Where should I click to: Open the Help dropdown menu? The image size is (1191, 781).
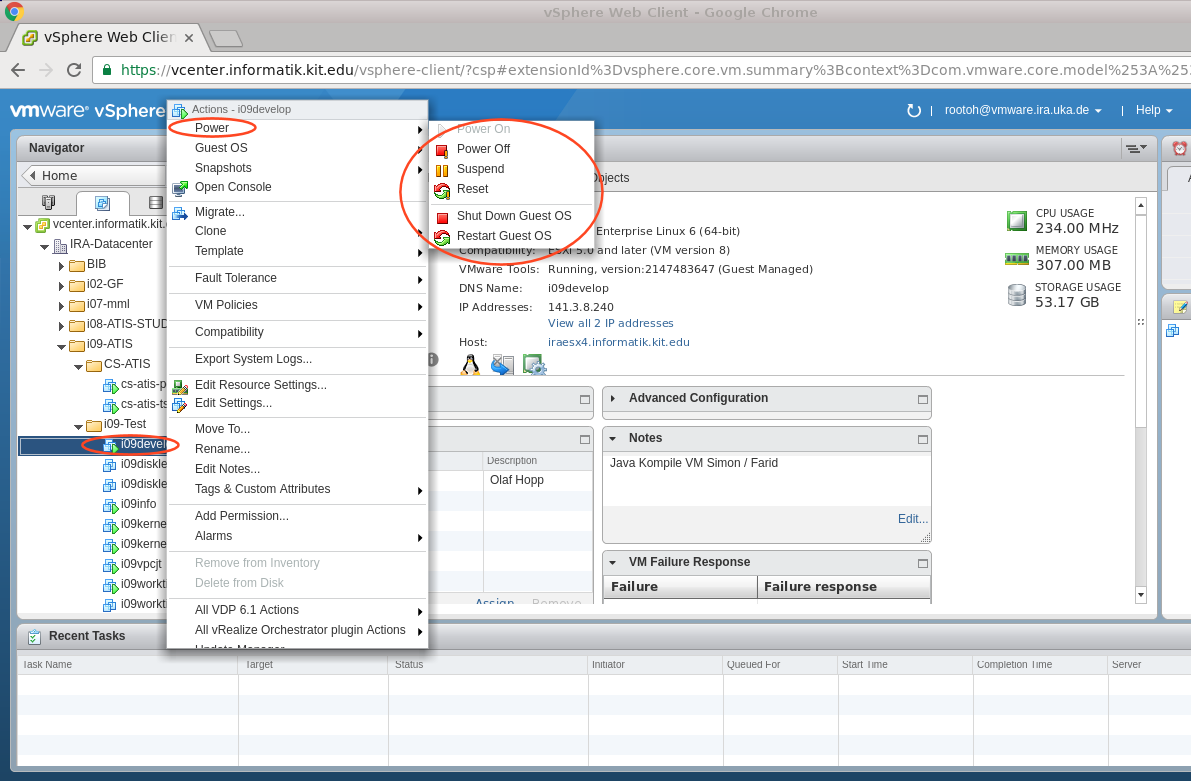click(x=1154, y=110)
